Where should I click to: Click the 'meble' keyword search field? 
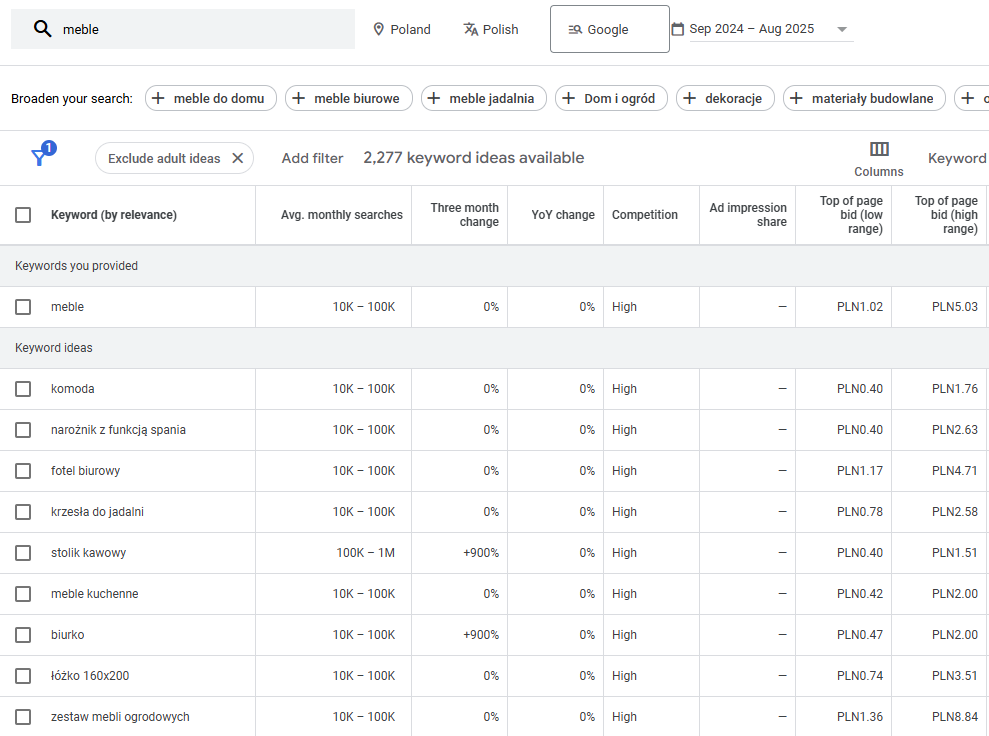coord(200,29)
